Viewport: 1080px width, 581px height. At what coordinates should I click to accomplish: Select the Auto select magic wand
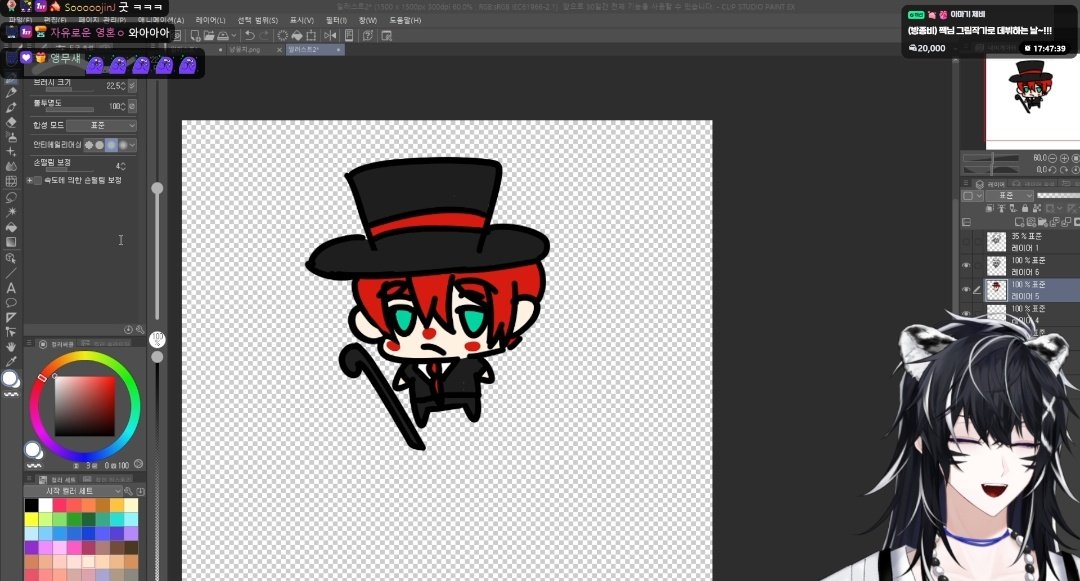(11, 212)
